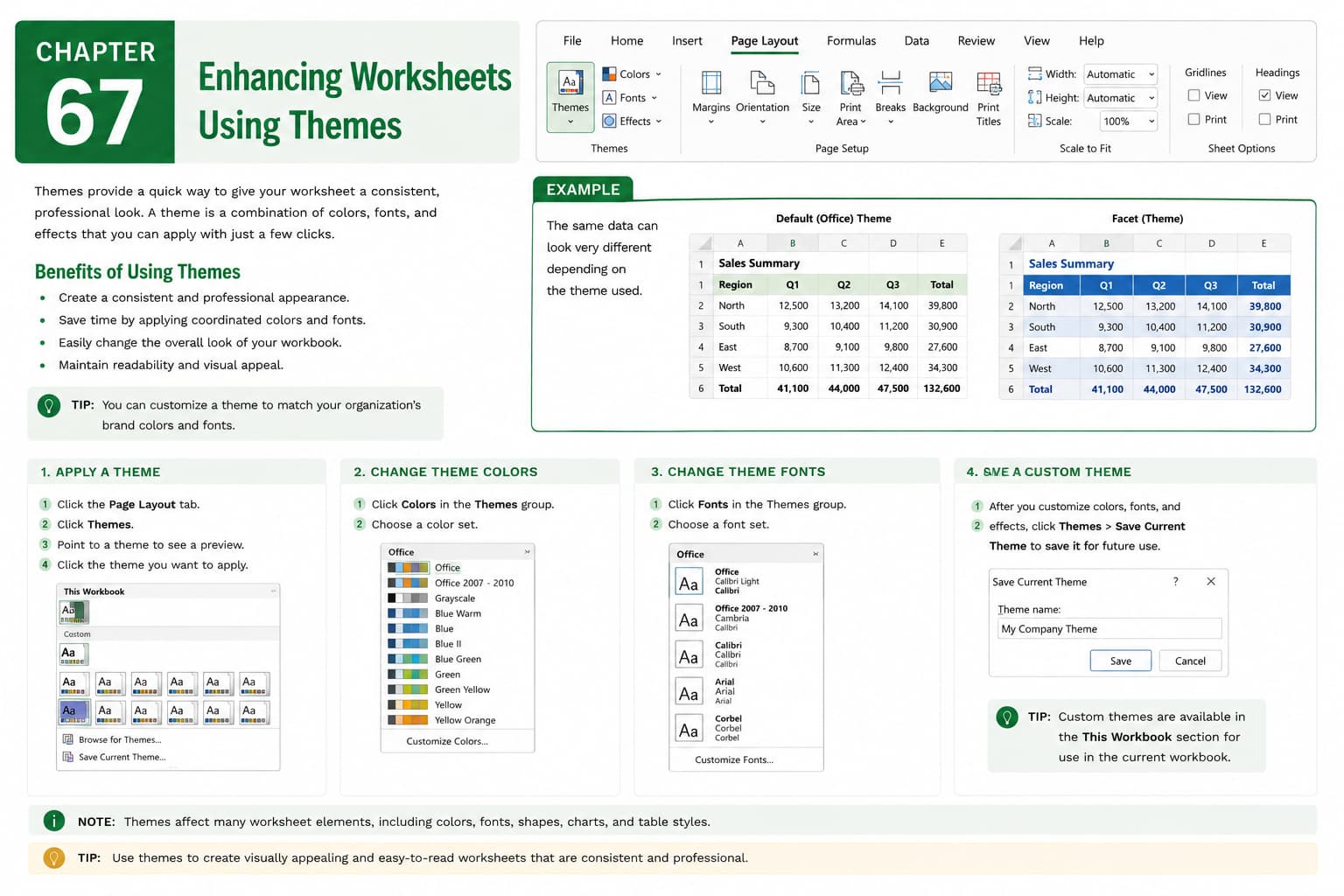
Task: Select the Green Yellow color set
Action: tap(457, 689)
